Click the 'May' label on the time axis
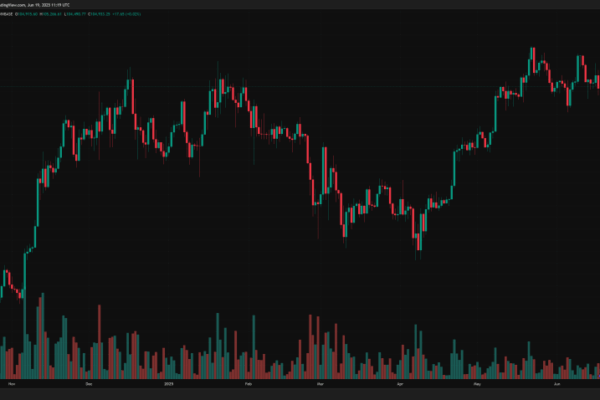This screenshot has width=600, height=400. 477,384
